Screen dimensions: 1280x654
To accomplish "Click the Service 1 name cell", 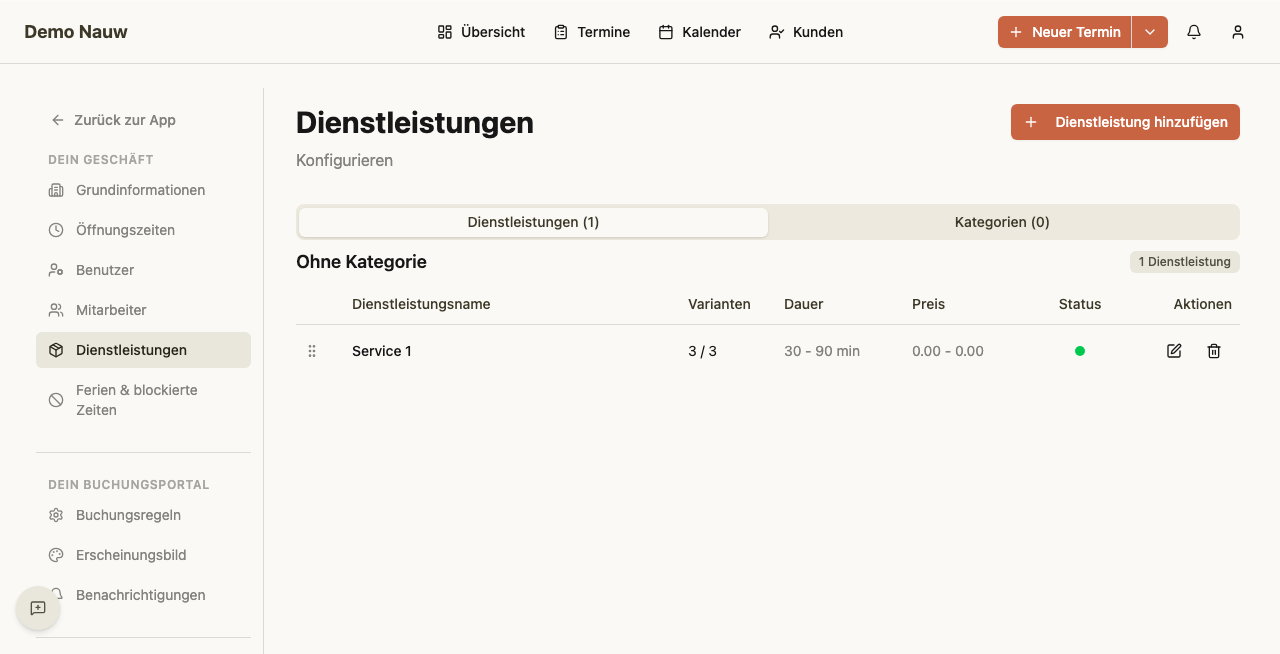I will [382, 351].
